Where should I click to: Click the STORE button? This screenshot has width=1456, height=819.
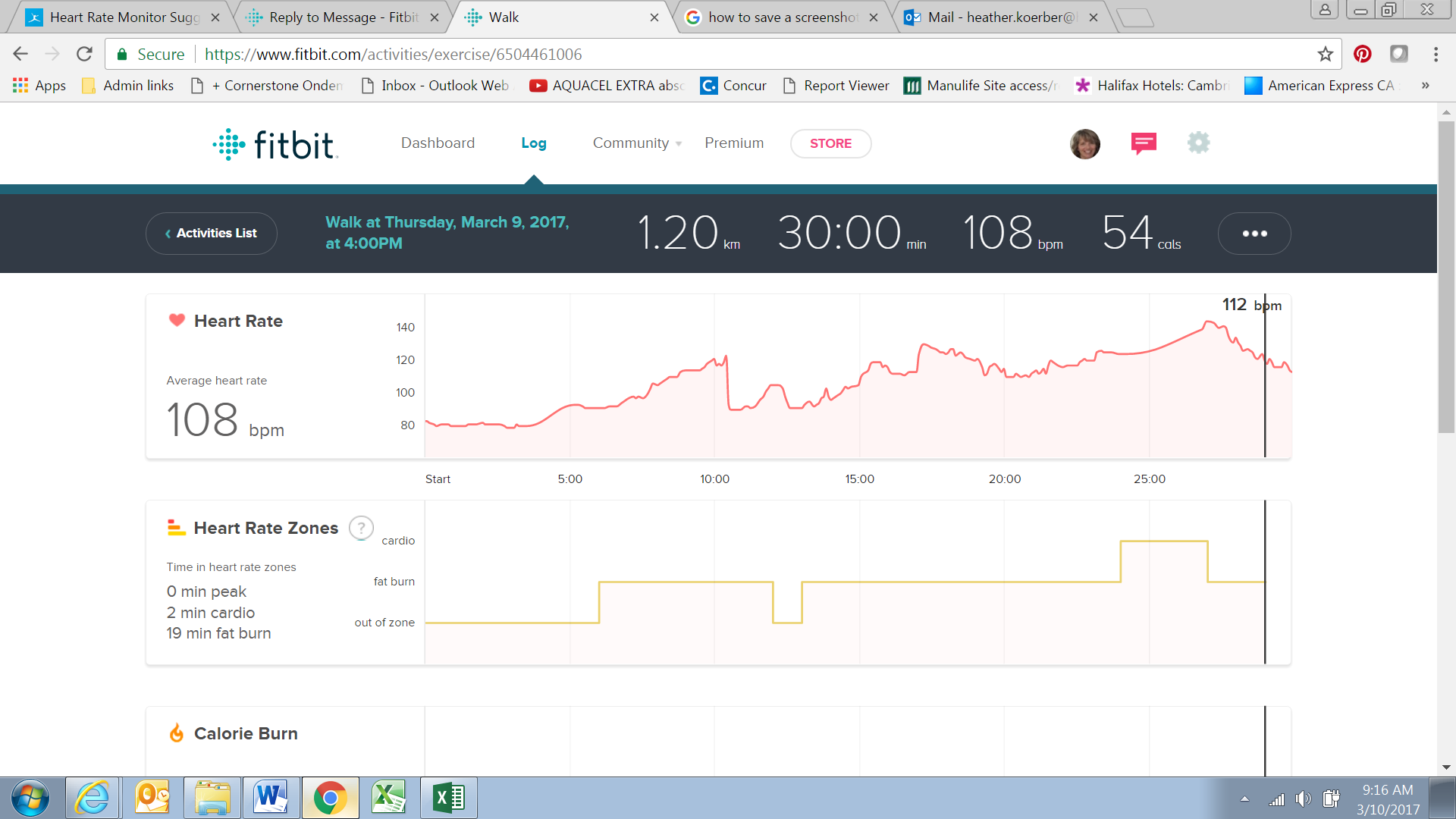click(x=830, y=143)
